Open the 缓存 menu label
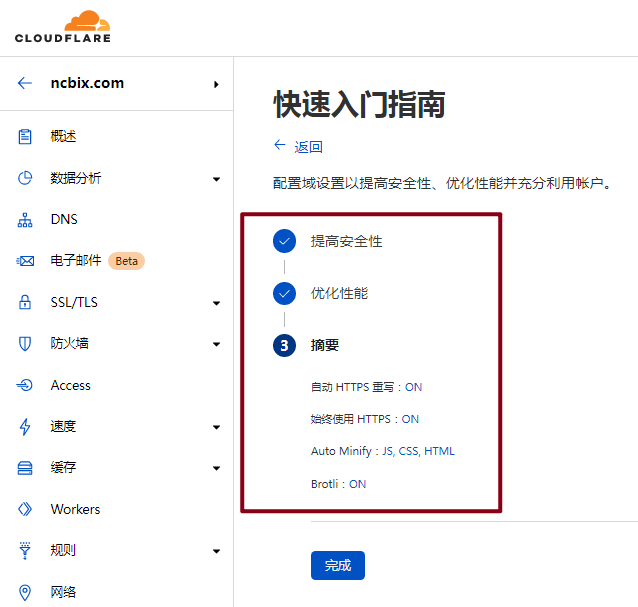 point(63,467)
